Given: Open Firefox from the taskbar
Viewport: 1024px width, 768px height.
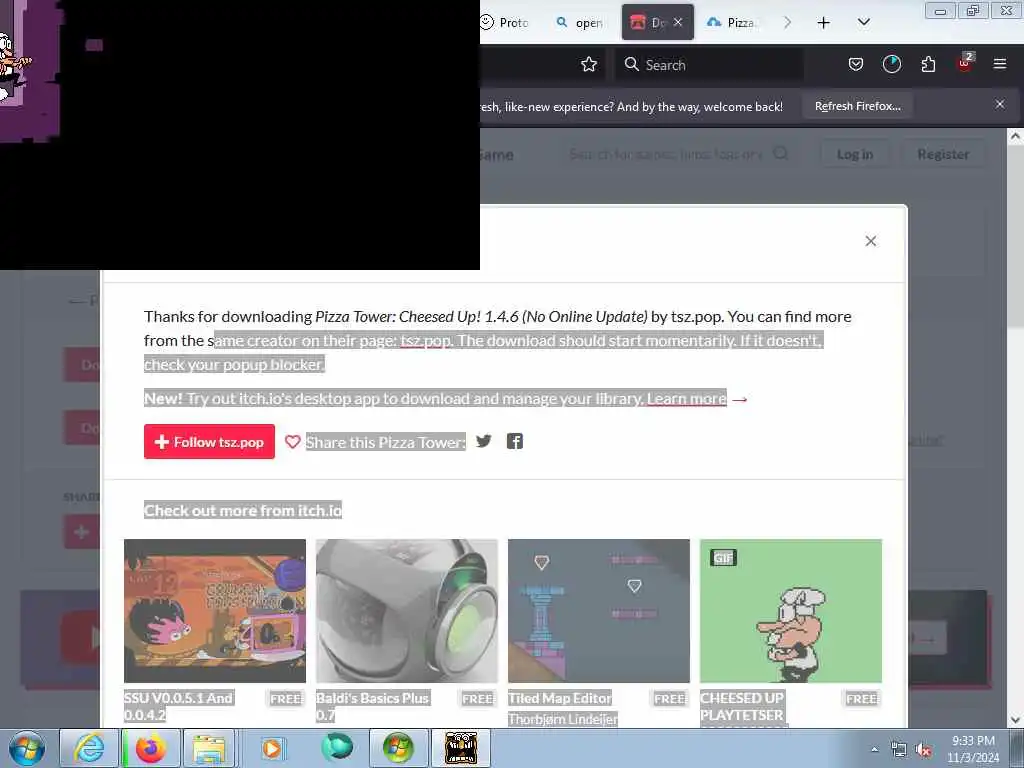Looking at the screenshot, I should coord(151,748).
